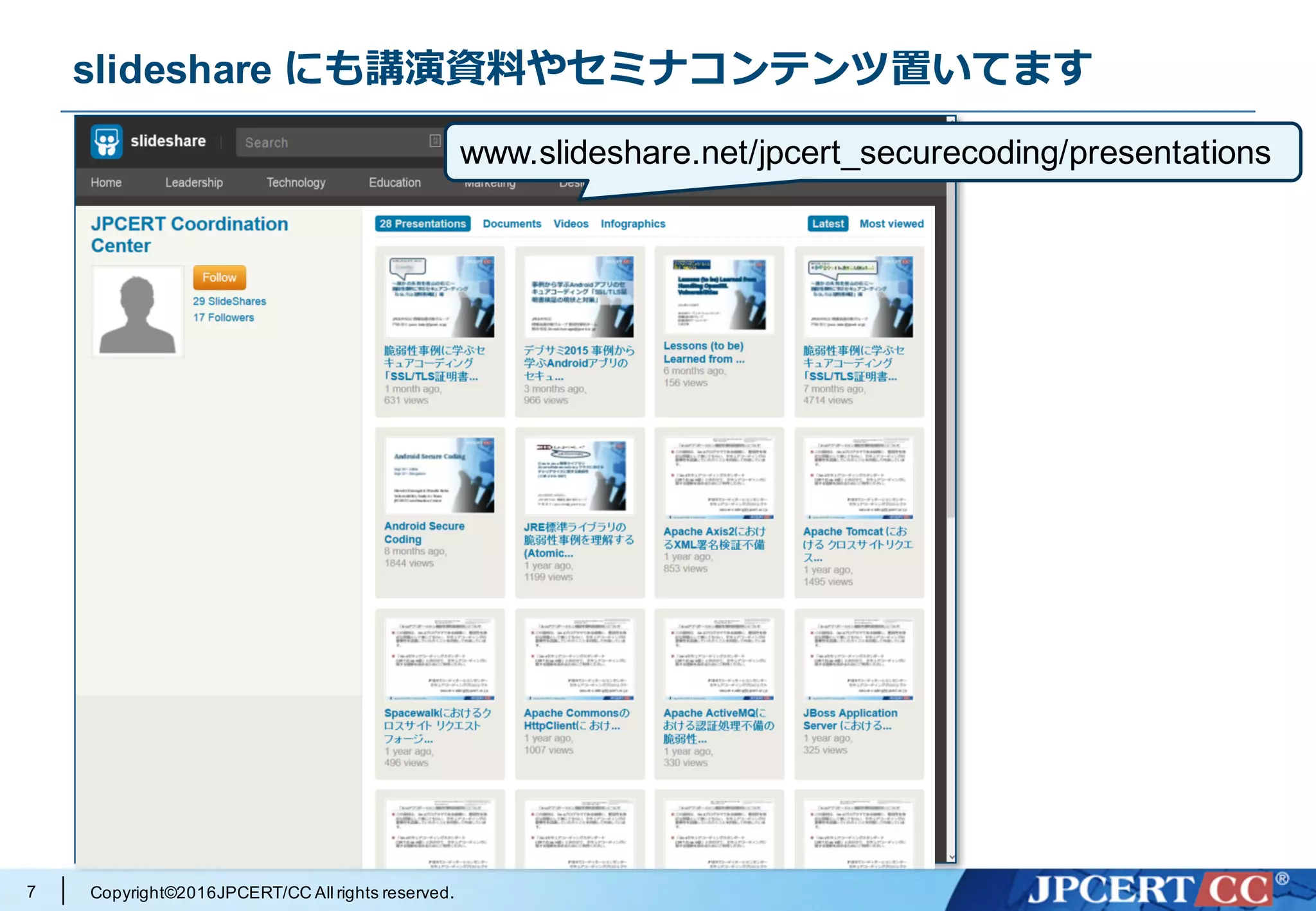1316x911 pixels.
Task: Click Apache Tomcat クロスサイトリクエス title link
Action: [x=858, y=544]
